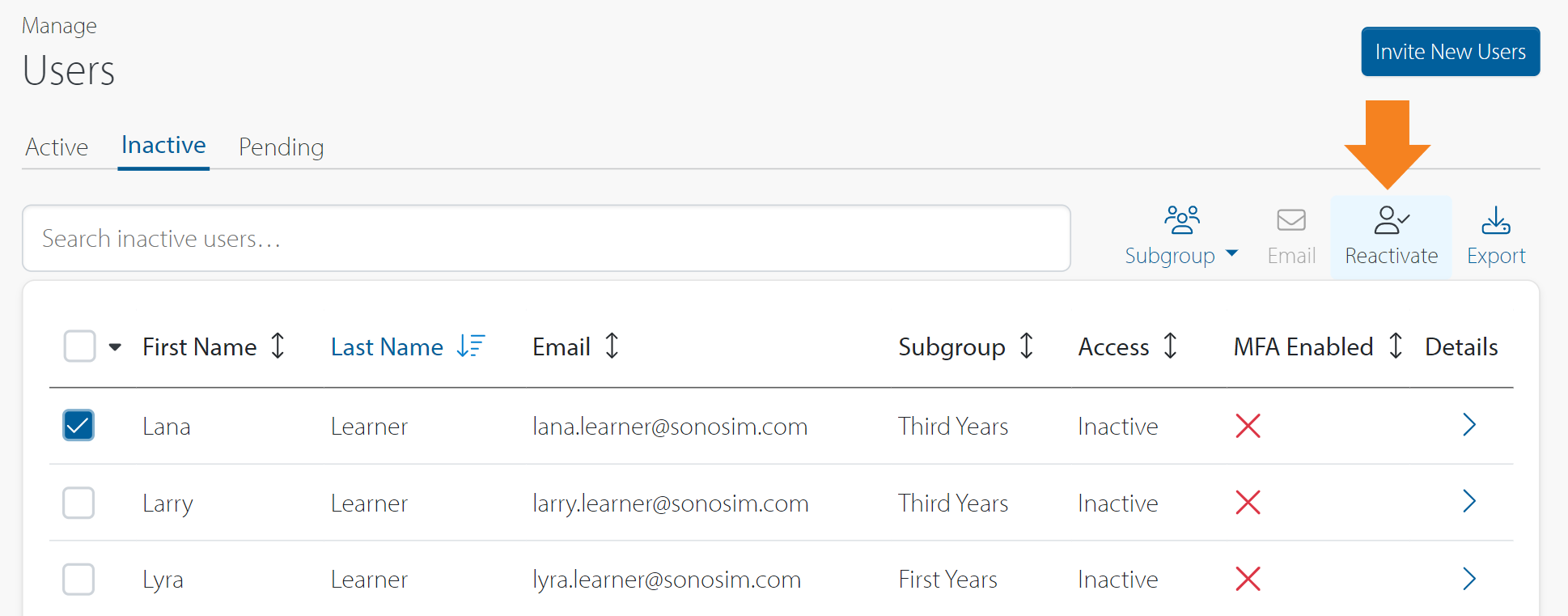Sort by Access column arrows

(x=1170, y=346)
